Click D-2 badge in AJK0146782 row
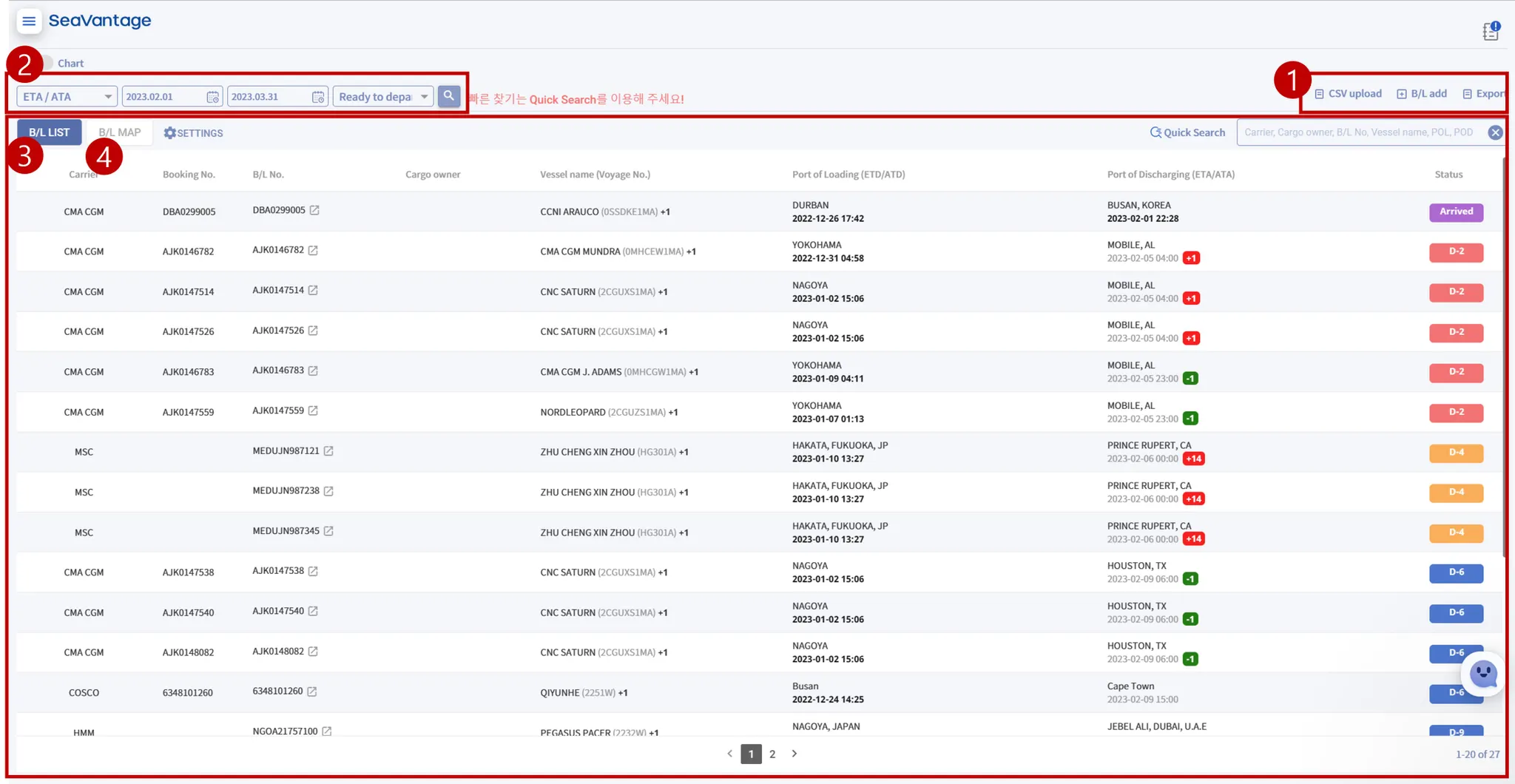The image size is (1515, 784). pyautogui.click(x=1456, y=251)
